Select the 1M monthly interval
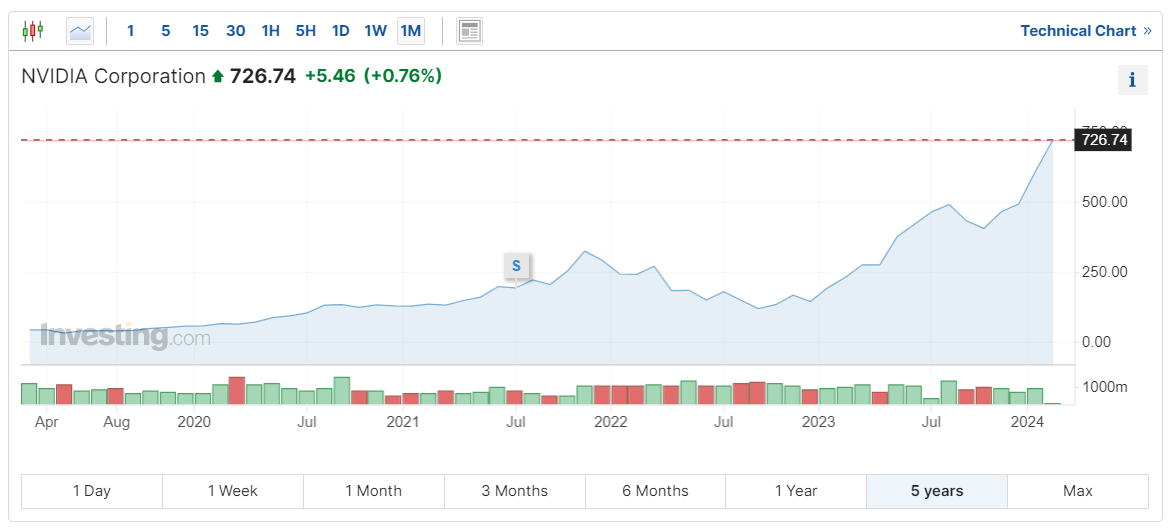 (410, 31)
